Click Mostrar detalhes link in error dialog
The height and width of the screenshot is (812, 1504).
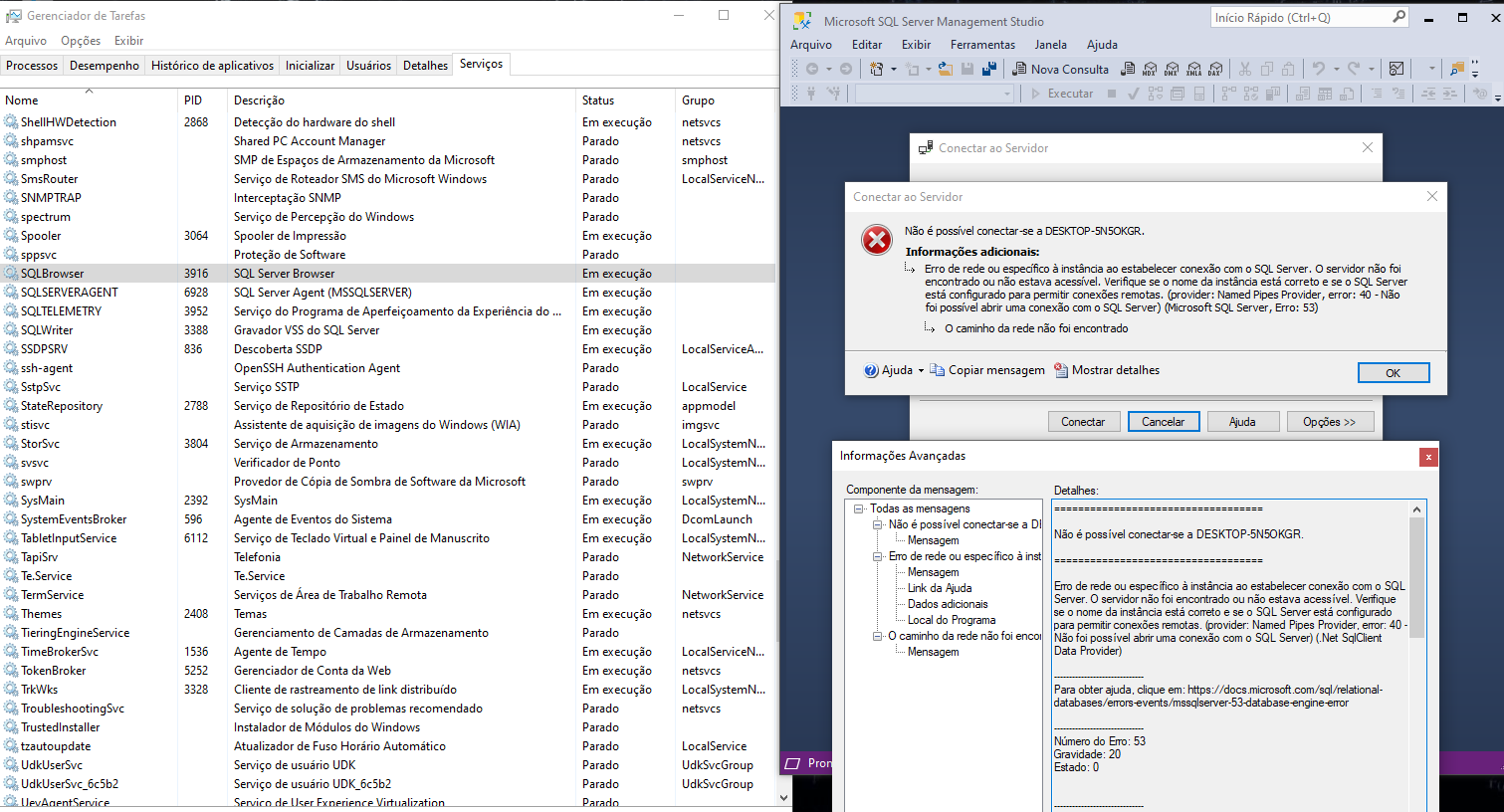(x=1116, y=370)
